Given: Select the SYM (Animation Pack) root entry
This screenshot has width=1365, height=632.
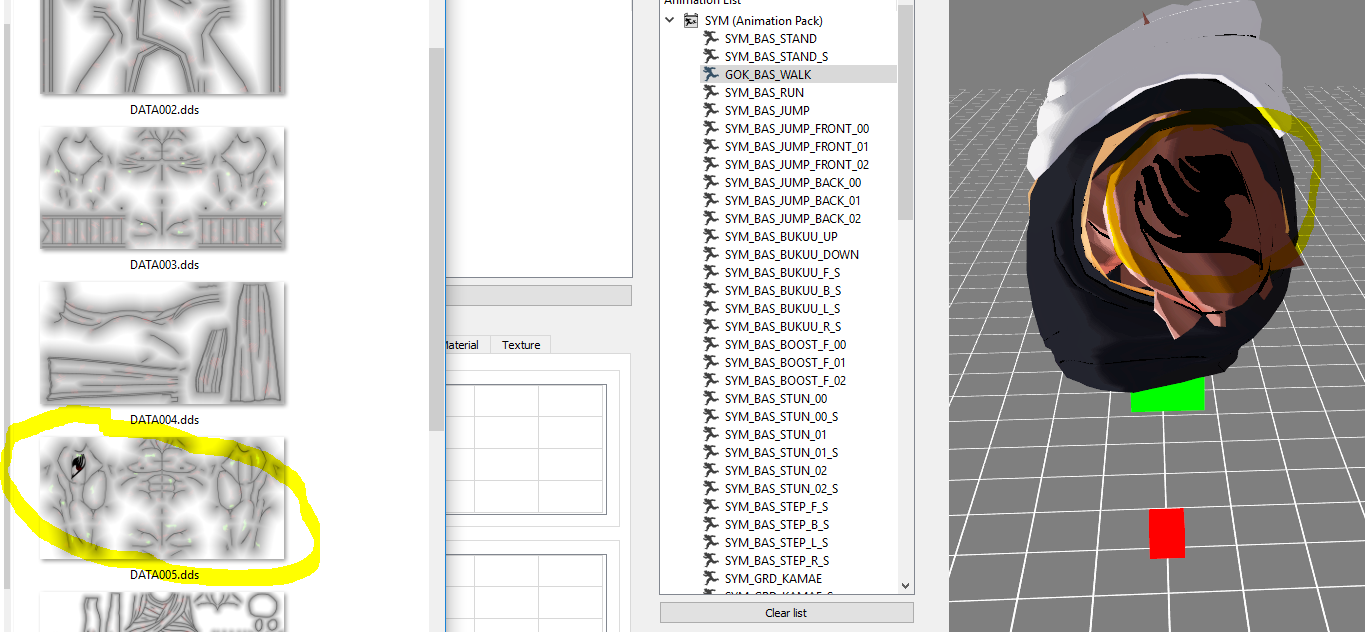Looking at the screenshot, I should click(764, 20).
